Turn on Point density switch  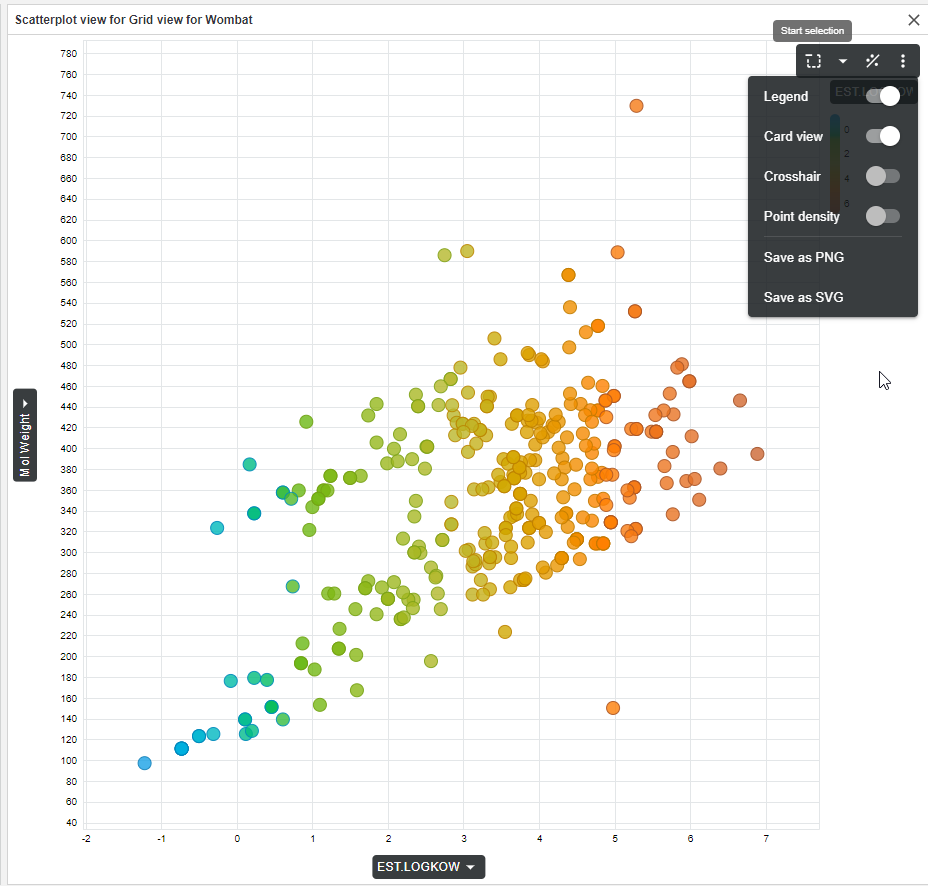(883, 216)
